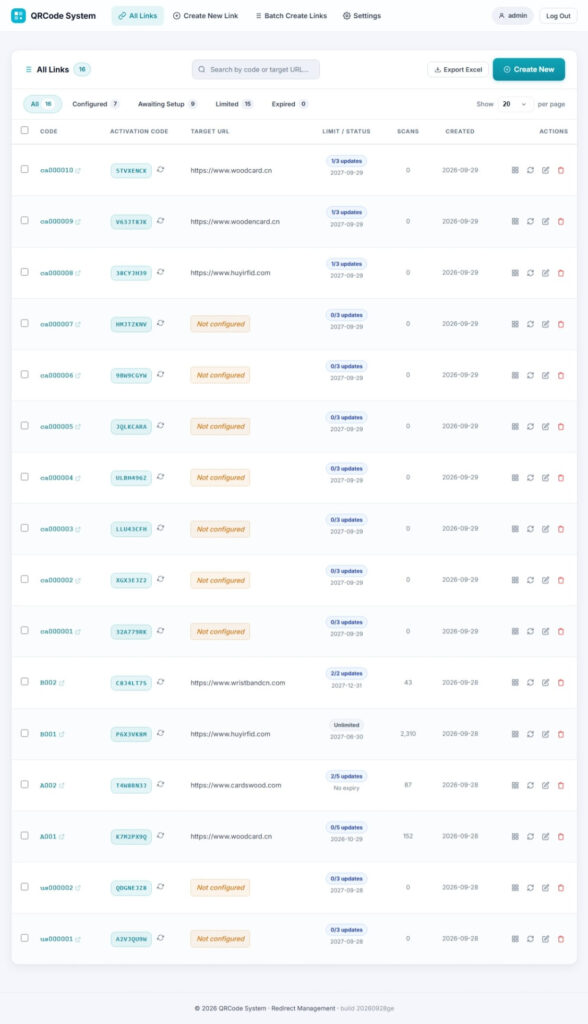Click the Export Excel button
This screenshot has height=1024, width=588.
pos(458,69)
